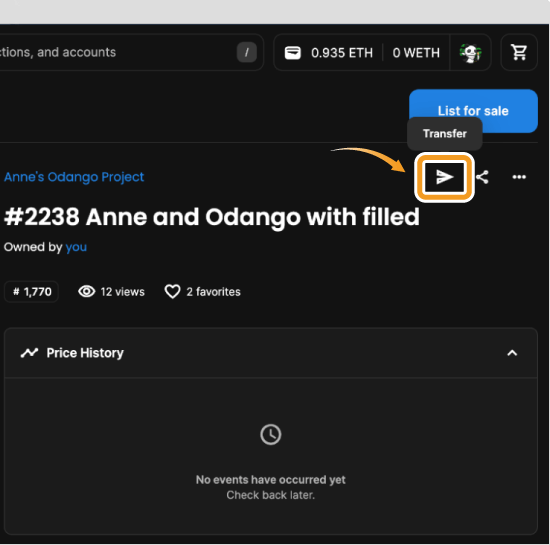Click the List for sale button

[473, 111]
